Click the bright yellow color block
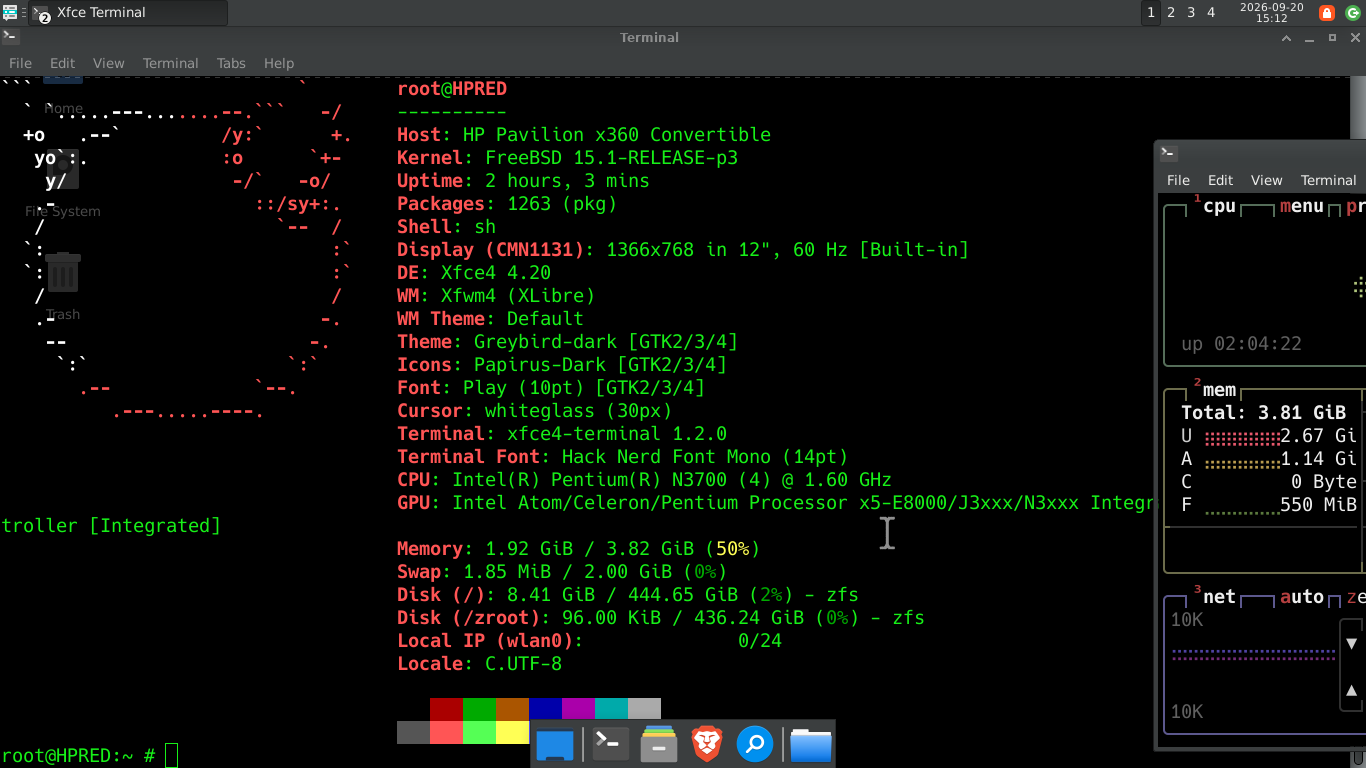Viewport: 1366px width, 768px height. pos(512,732)
